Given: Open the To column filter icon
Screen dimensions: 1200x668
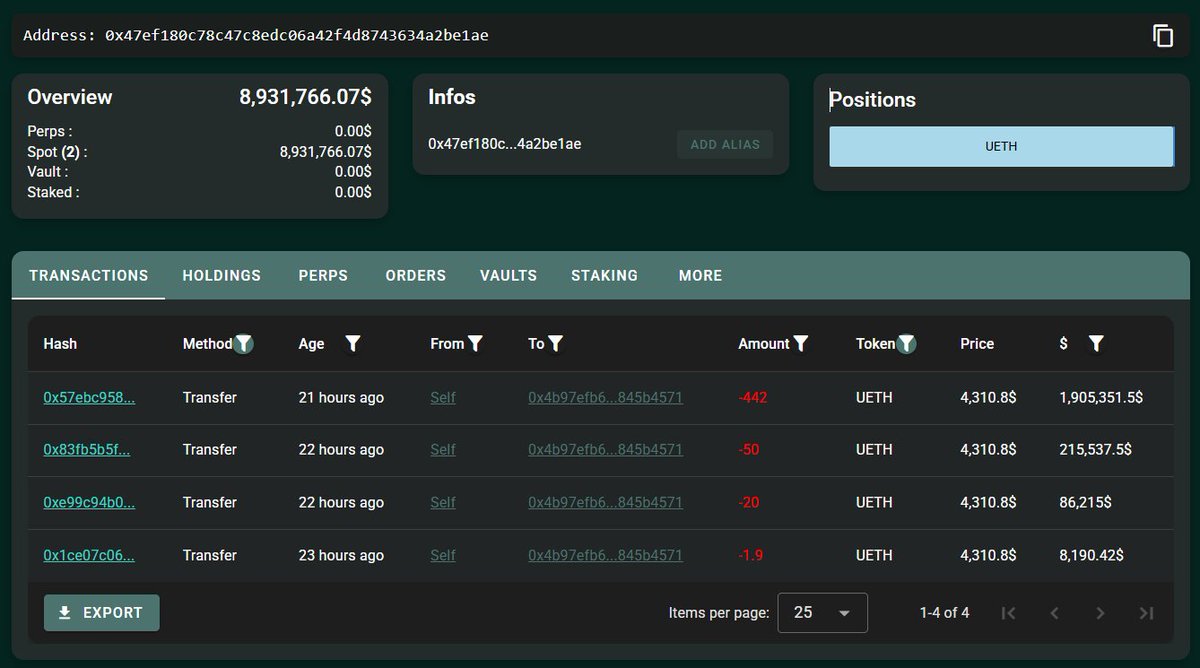Looking at the screenshot, I should [x=556, y=344].
